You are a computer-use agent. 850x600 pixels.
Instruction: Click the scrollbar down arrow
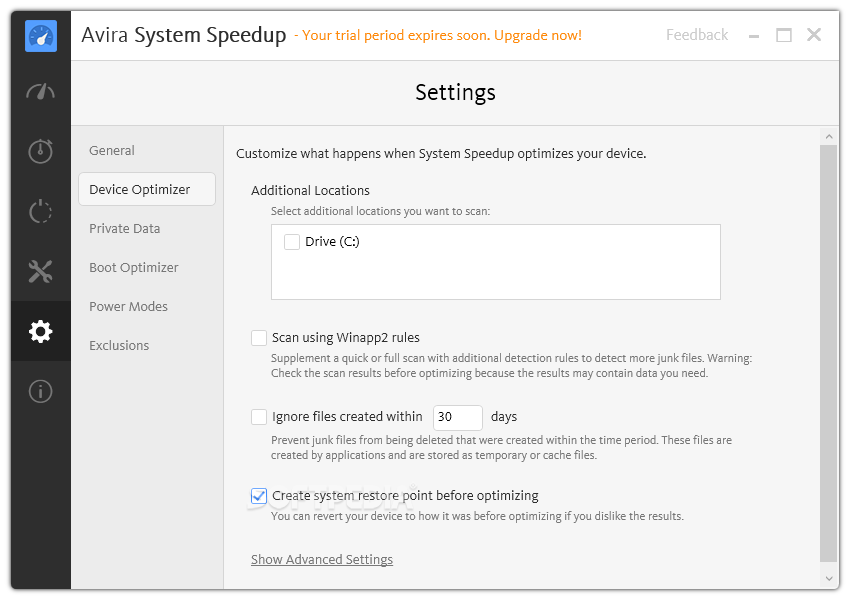click(x=828, y=578)
